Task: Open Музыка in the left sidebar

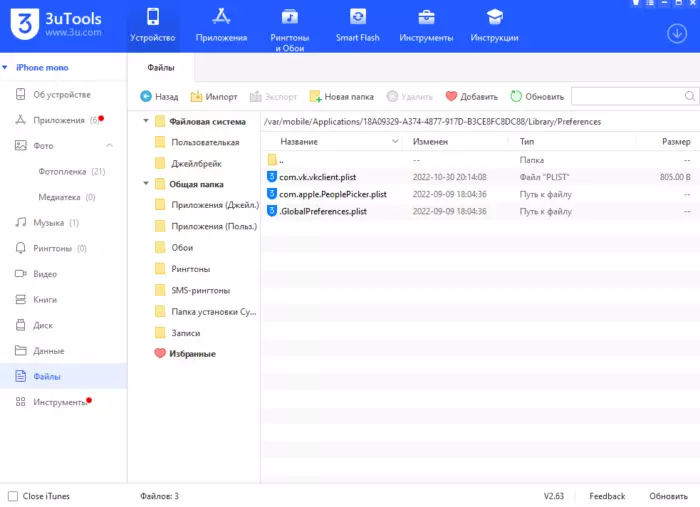Action: pos(48,222)
